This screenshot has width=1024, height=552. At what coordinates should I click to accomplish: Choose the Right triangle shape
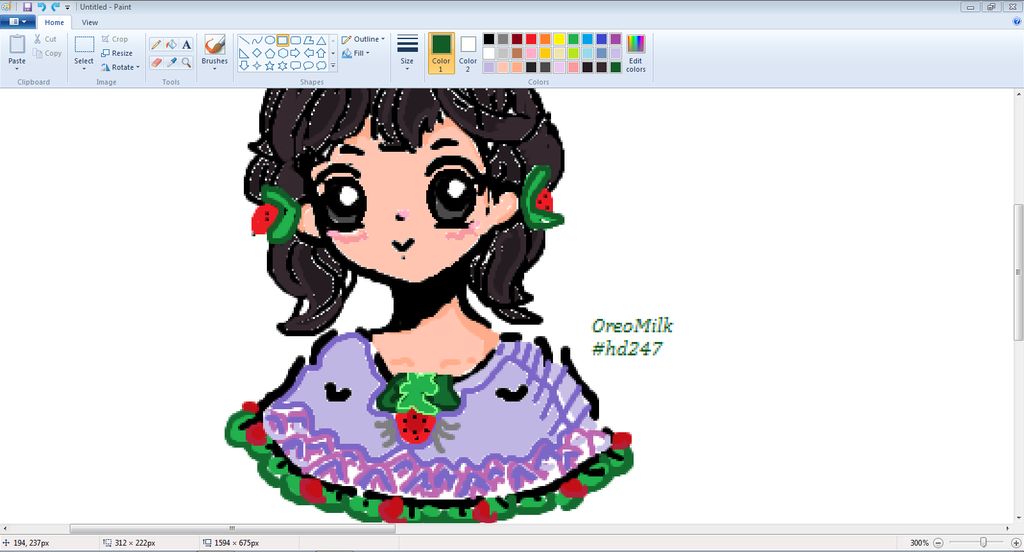(x=244, y=53)
